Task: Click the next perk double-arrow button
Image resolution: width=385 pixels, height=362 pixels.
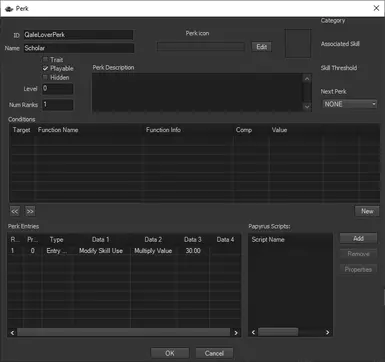Action: (30, 211)
